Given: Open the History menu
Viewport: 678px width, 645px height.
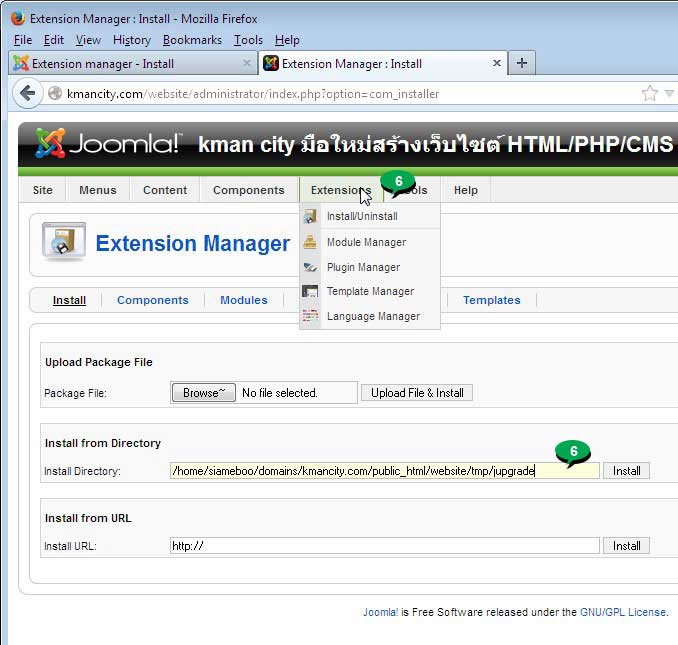Looking at the screenshot, I should click(132, 40).
